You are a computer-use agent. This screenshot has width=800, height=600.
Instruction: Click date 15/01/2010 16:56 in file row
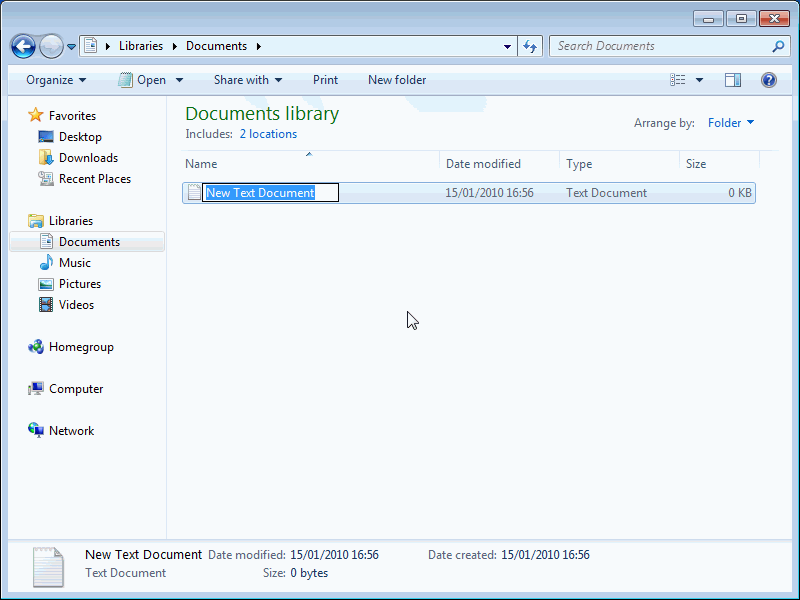click(x=489, y=193)
